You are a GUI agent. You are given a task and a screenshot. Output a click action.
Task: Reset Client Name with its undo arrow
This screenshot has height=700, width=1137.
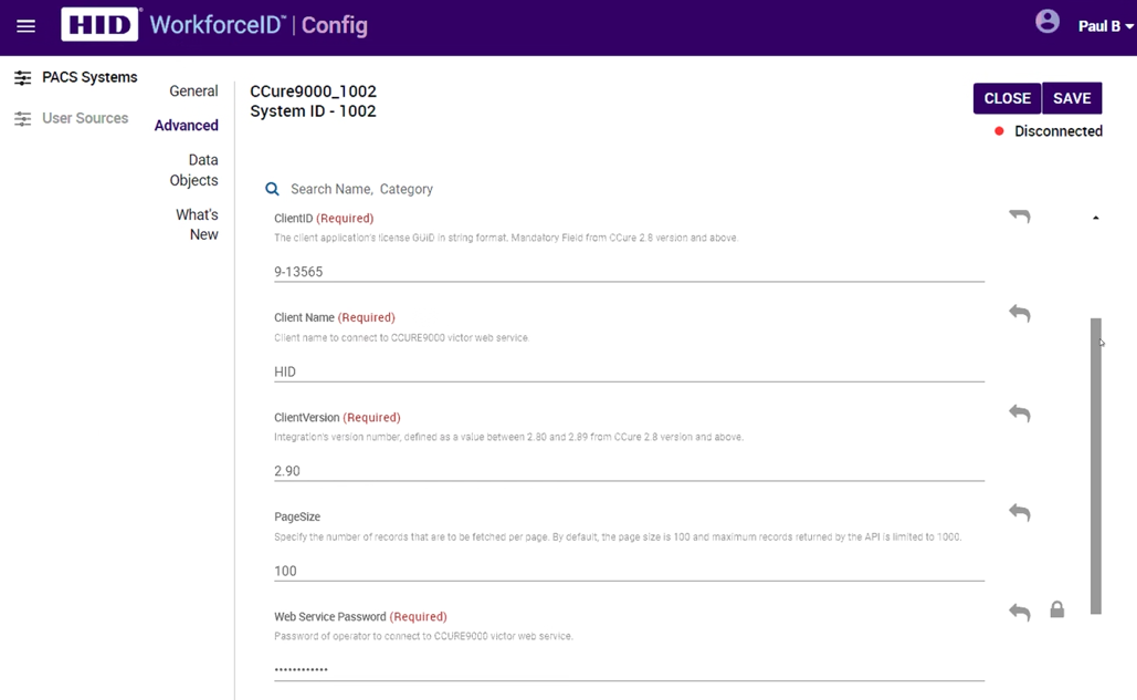point(1020,313)
